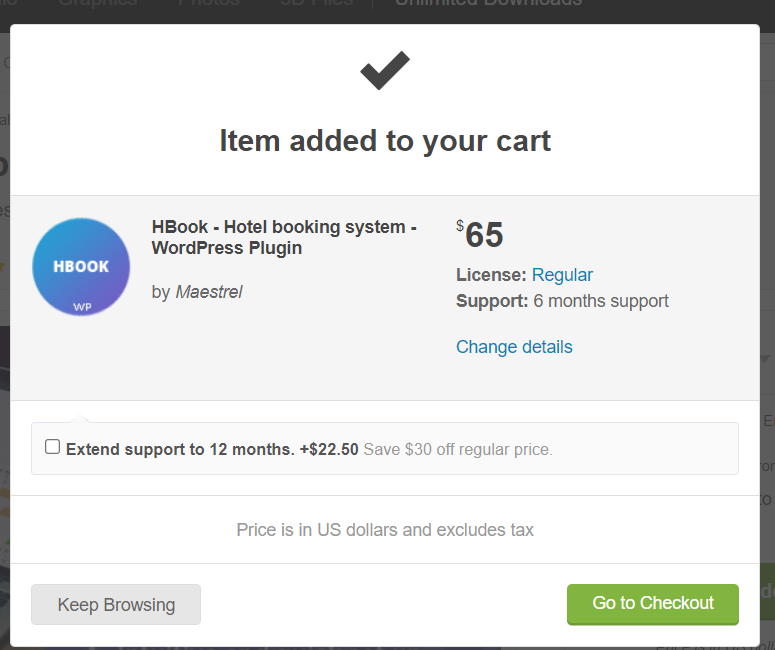Open the Regular license link
775x650 pixels.
coord(562,275)
